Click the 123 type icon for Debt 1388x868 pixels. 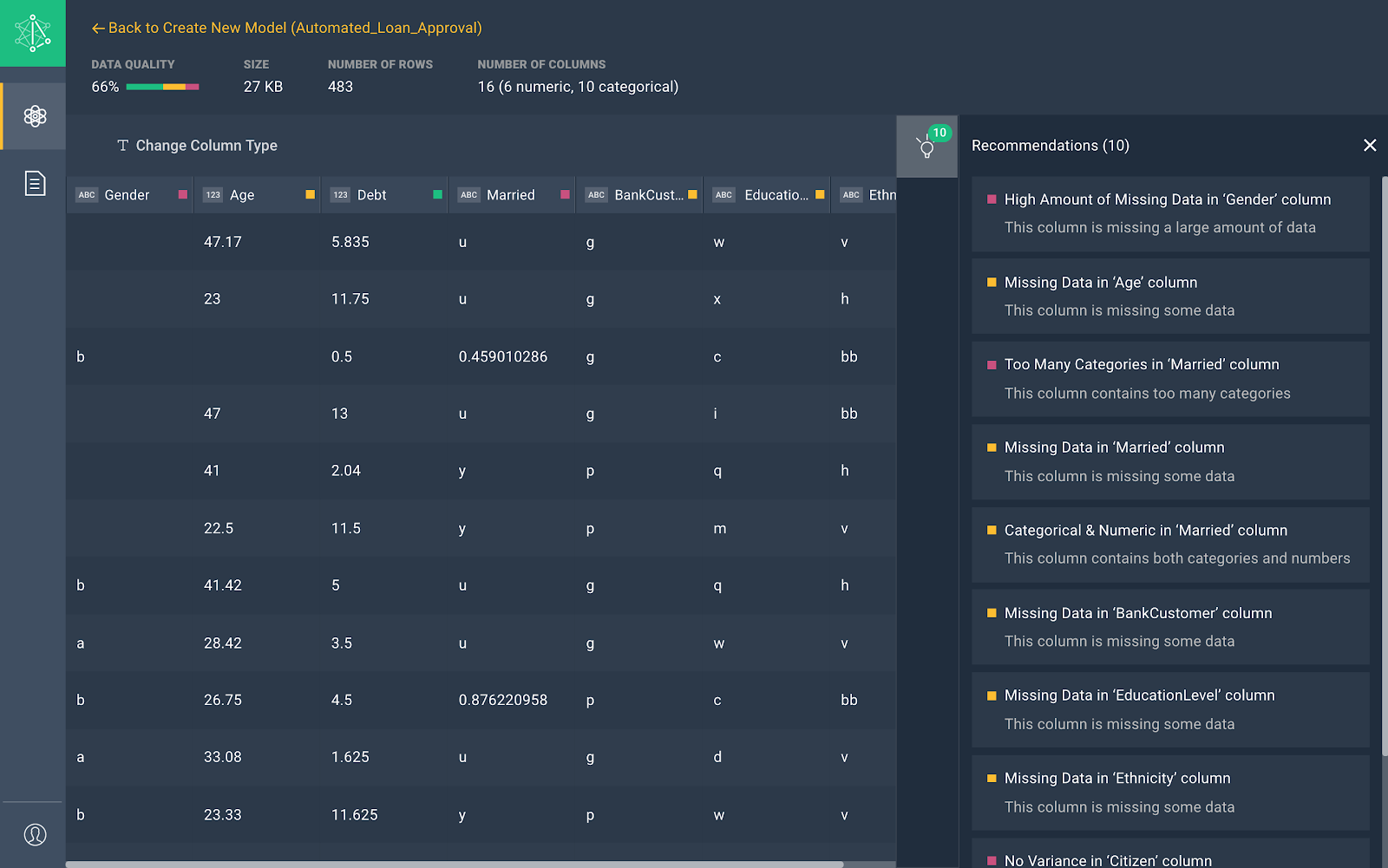point(340,195)
